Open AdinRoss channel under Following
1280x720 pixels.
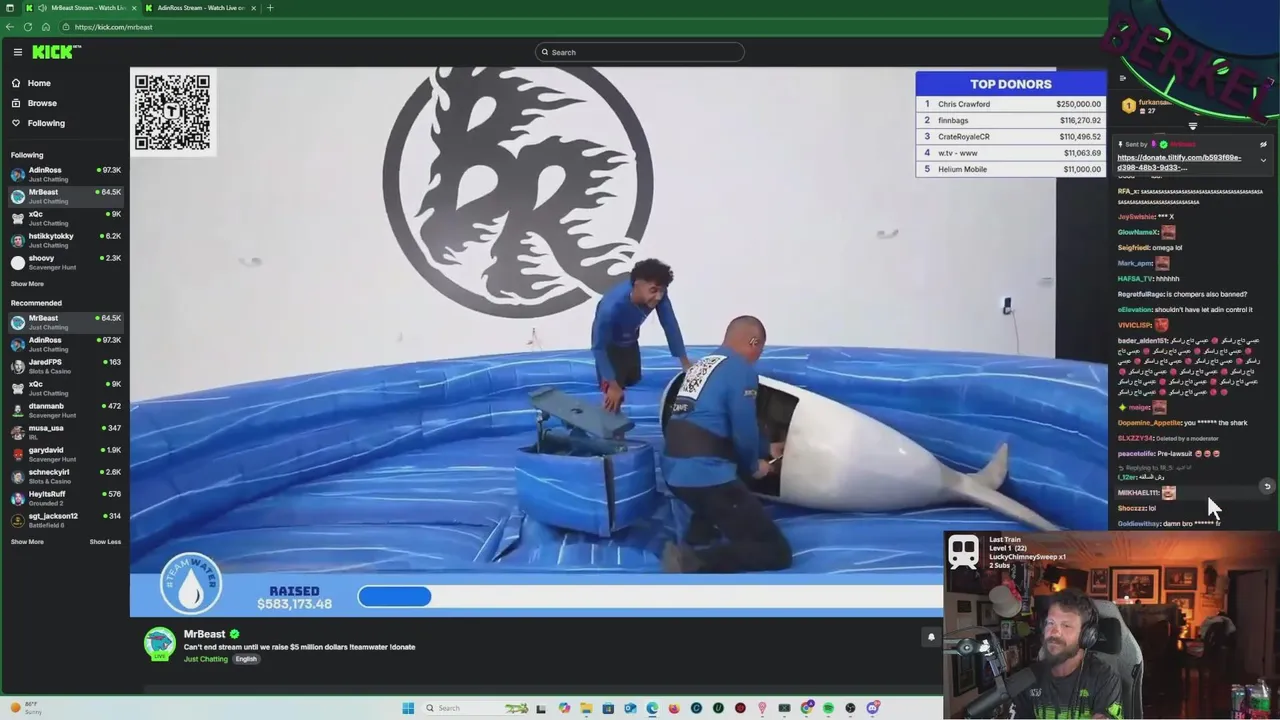[x=65, y=174]
